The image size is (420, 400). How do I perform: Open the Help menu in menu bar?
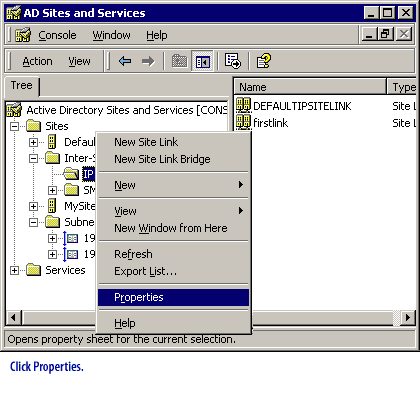(x=157, y=35)
